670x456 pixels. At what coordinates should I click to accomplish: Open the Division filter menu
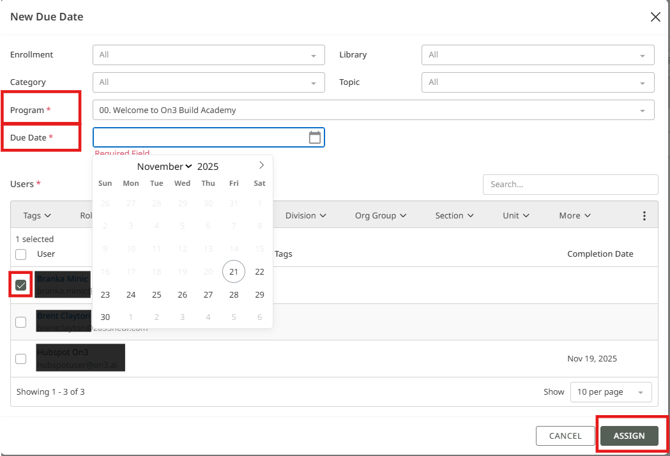[305, 216]
